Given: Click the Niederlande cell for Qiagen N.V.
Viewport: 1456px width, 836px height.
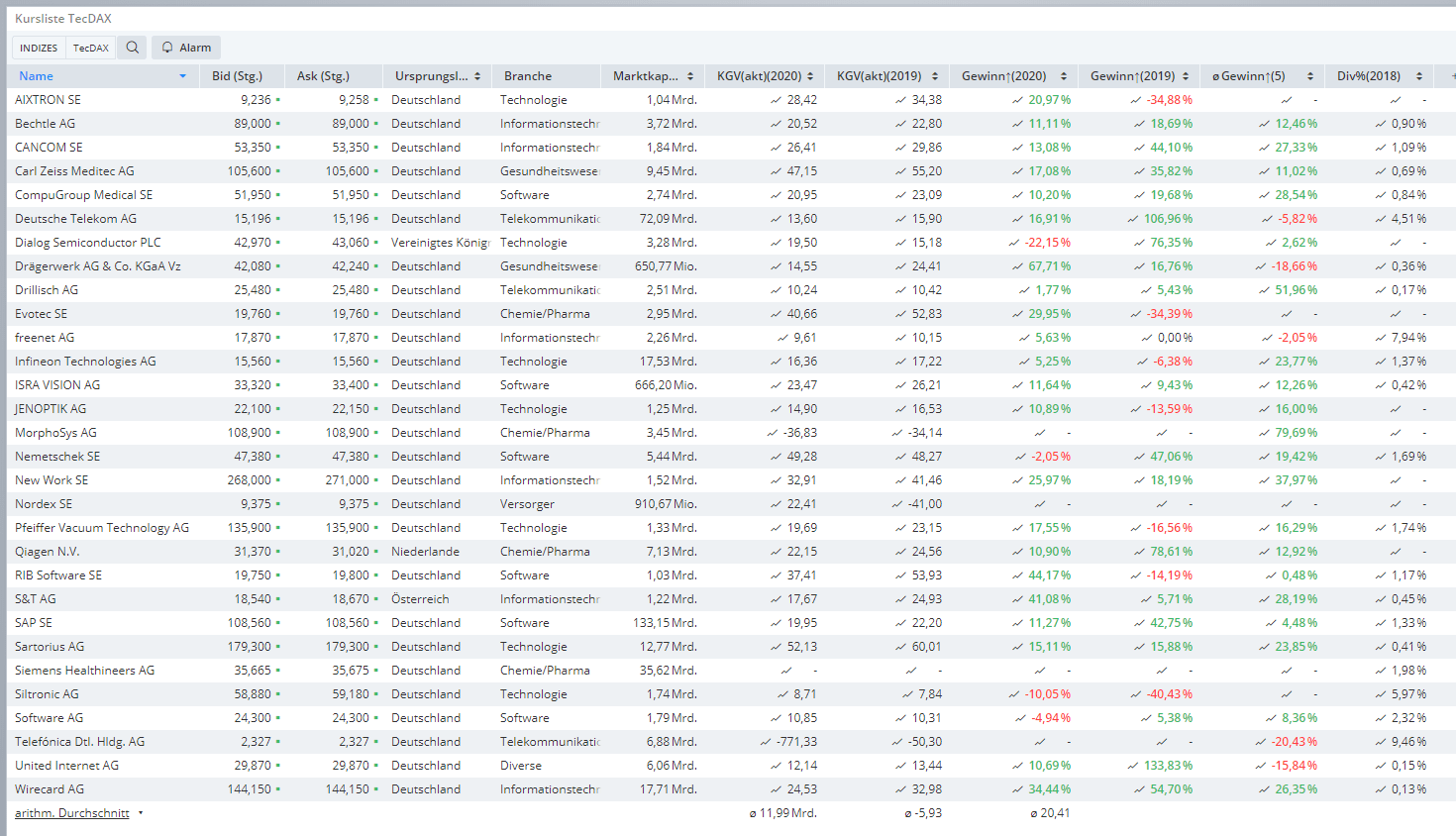Looking at the screenshot, I should tap(425, 552).
